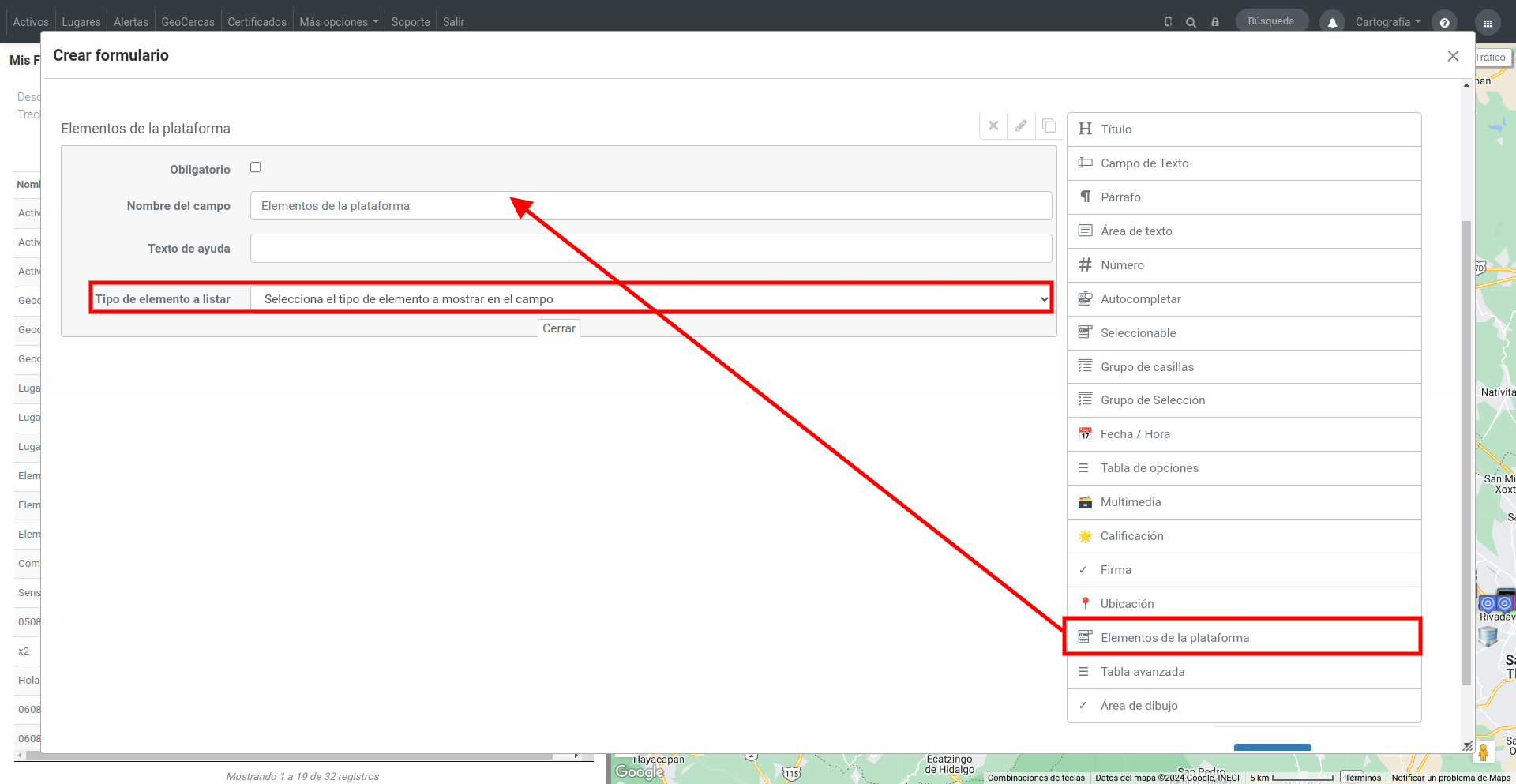Add a Tabla avanzada element
The height and width of the screenshot is (784, 1516).
tap(1244, 672)
